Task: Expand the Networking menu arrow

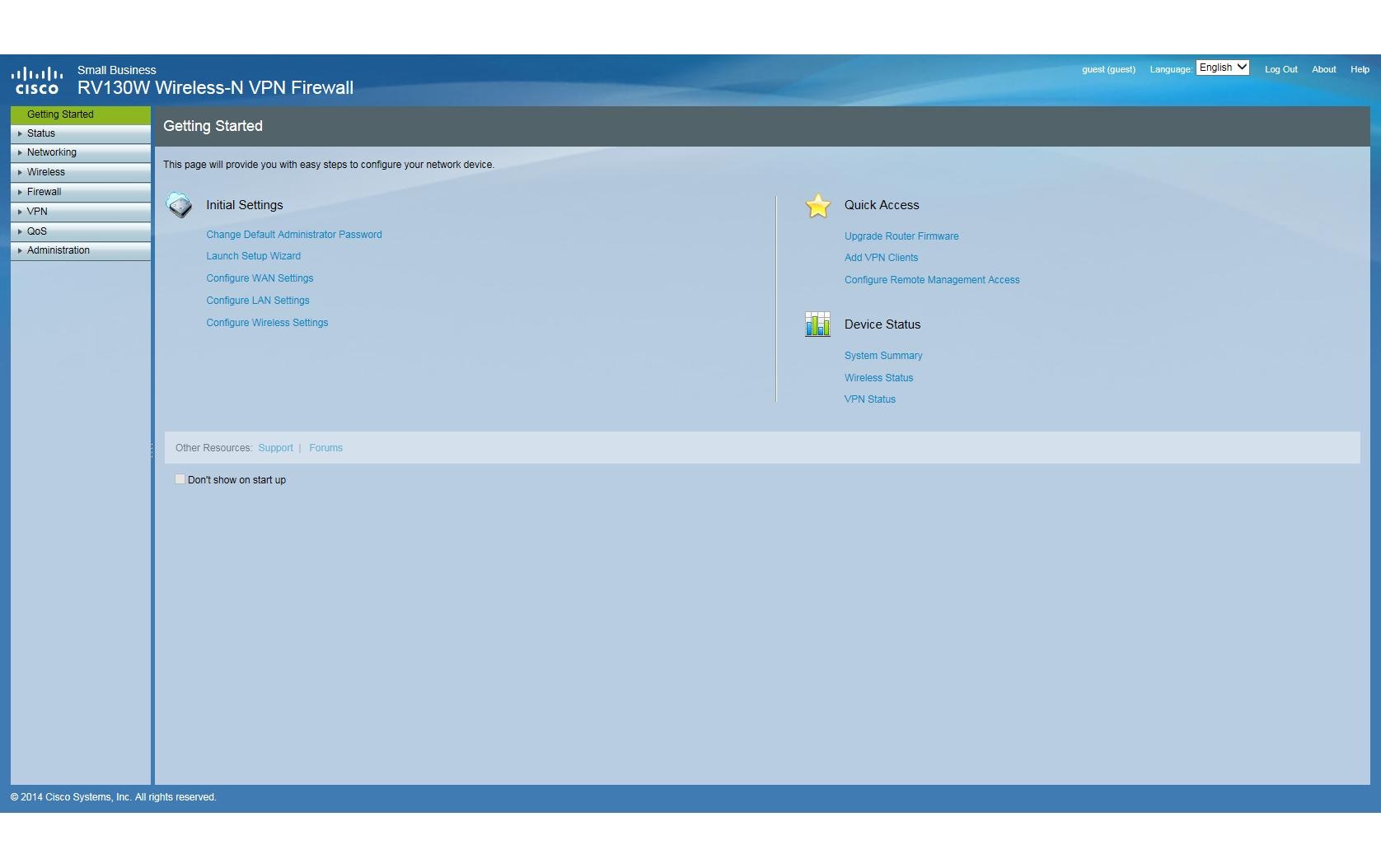Action: (20, 152)
